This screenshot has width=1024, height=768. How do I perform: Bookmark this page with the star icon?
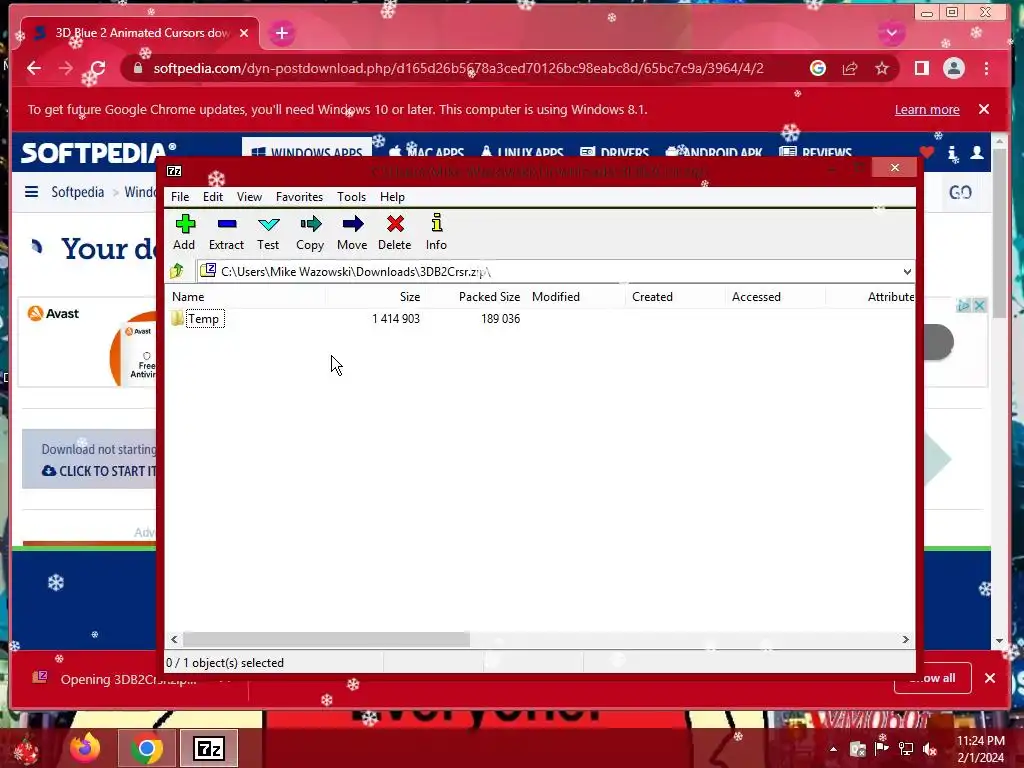(x=882, y=68)
